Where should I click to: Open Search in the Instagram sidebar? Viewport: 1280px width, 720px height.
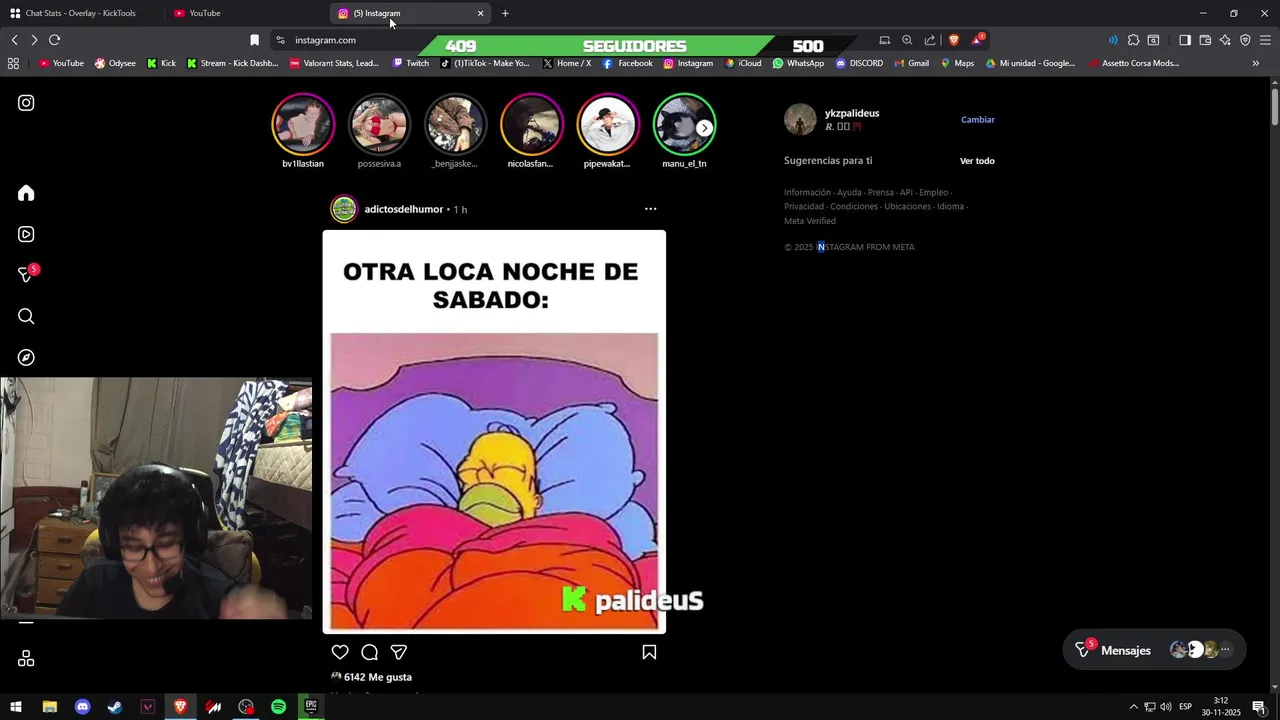point(26,316)
